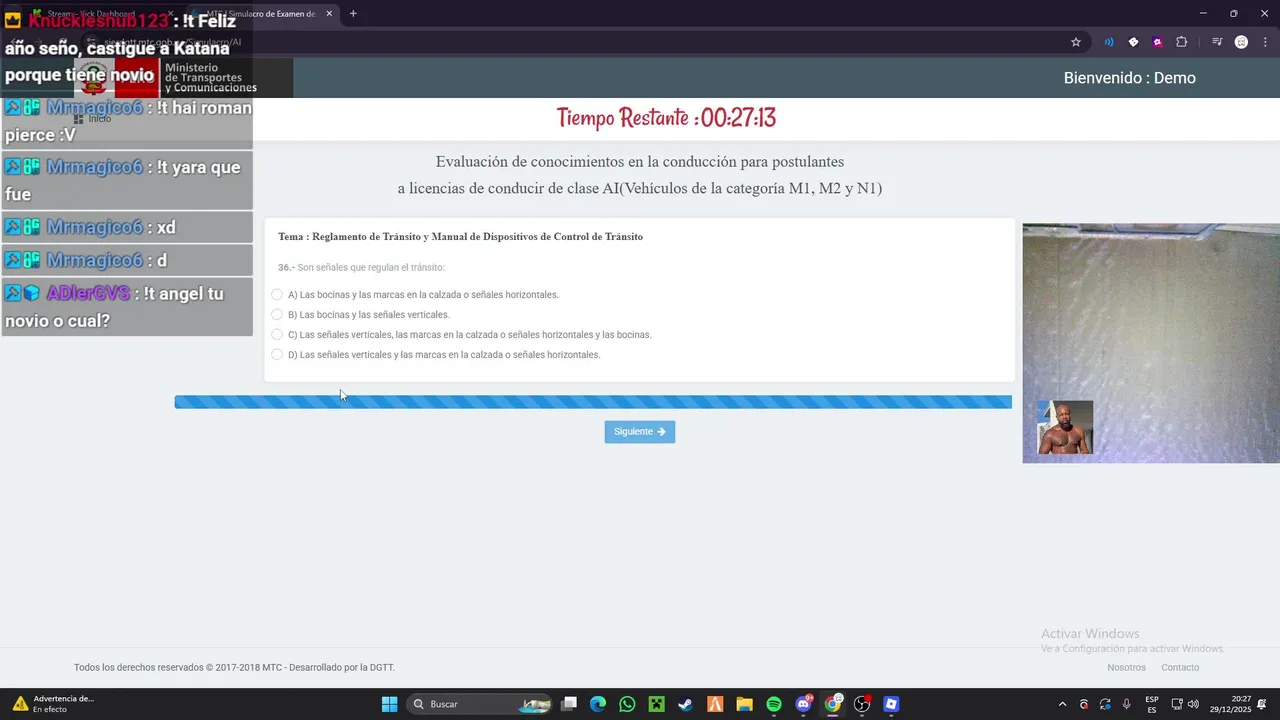This screenshot has width=1280, height=720.
Task: Click the Mrmagico6 yara que fue message
Action: (127, 180)
